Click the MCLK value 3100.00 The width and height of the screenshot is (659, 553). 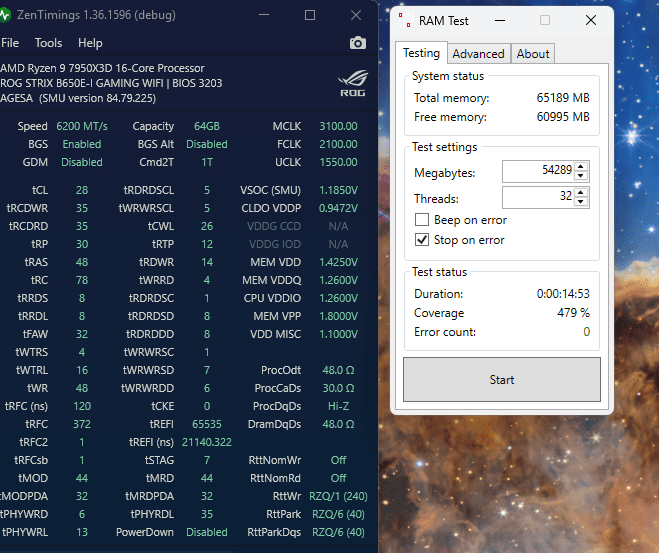coord(338,126)
